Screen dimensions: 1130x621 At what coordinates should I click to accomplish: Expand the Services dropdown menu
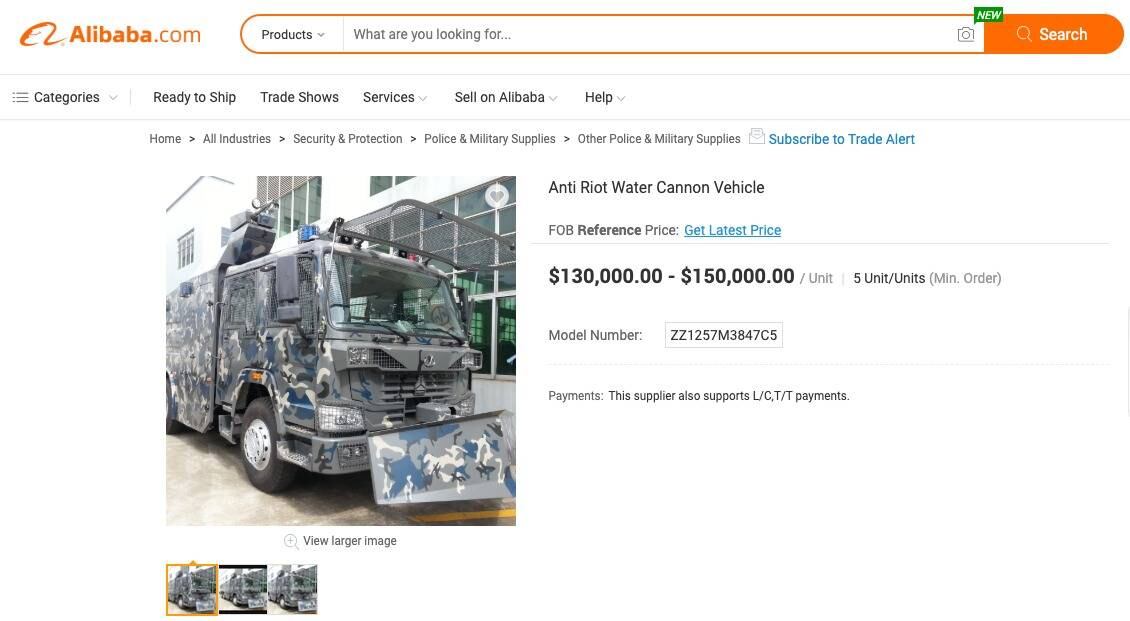[395, 97]
